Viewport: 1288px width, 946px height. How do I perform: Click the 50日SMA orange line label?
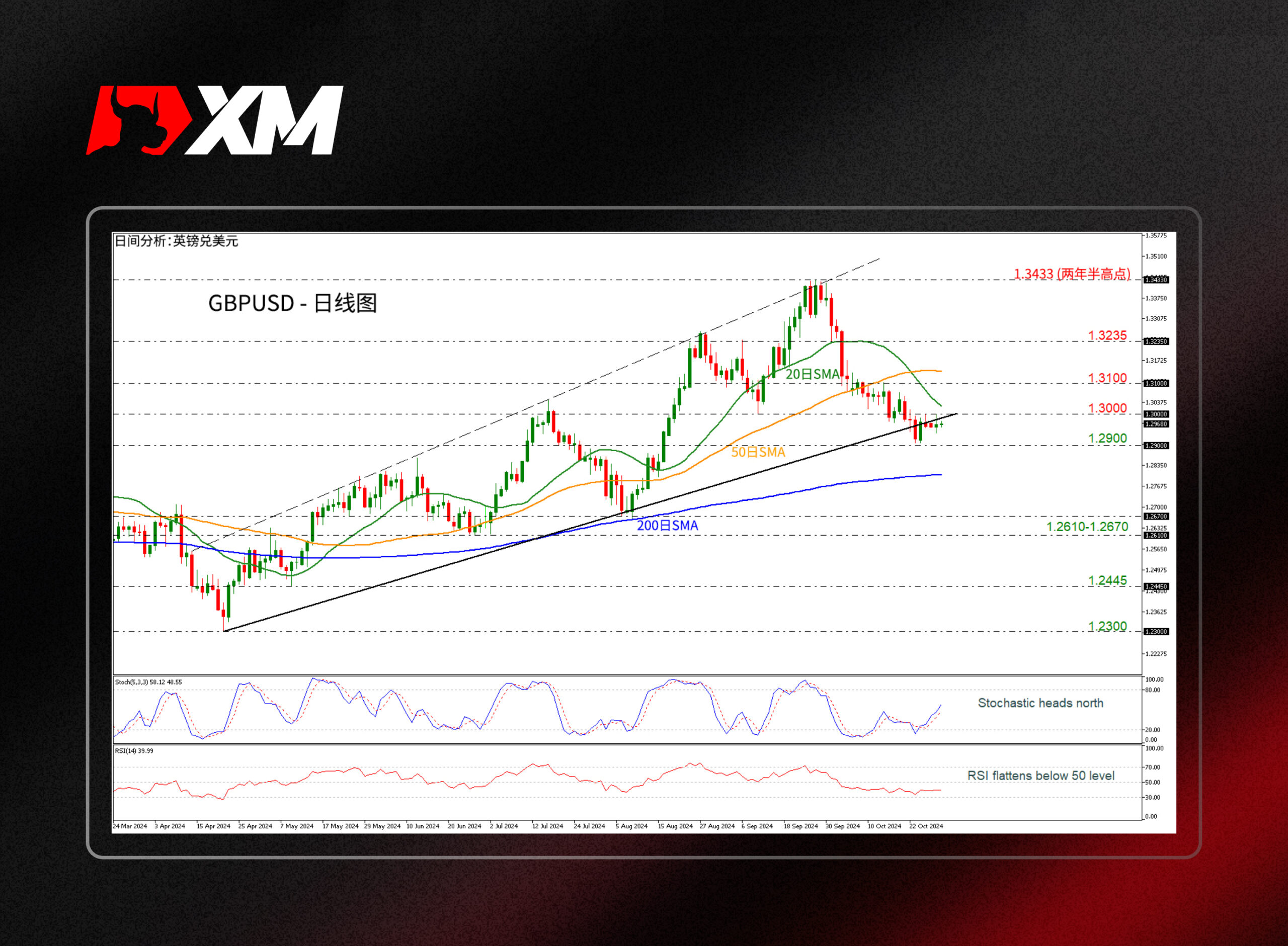(x=757, y=452)
